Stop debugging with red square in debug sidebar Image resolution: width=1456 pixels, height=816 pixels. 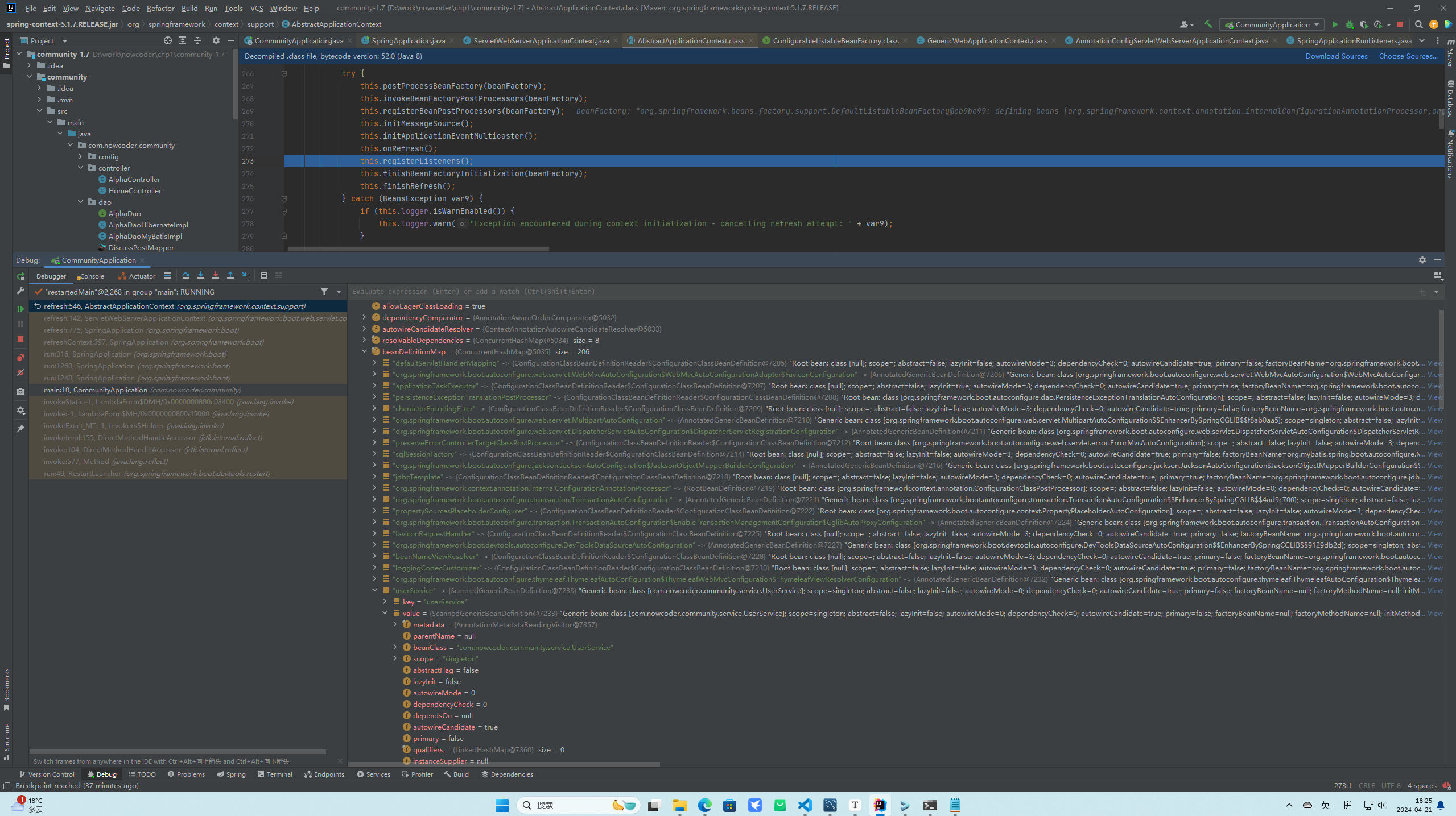coord(20,339)
